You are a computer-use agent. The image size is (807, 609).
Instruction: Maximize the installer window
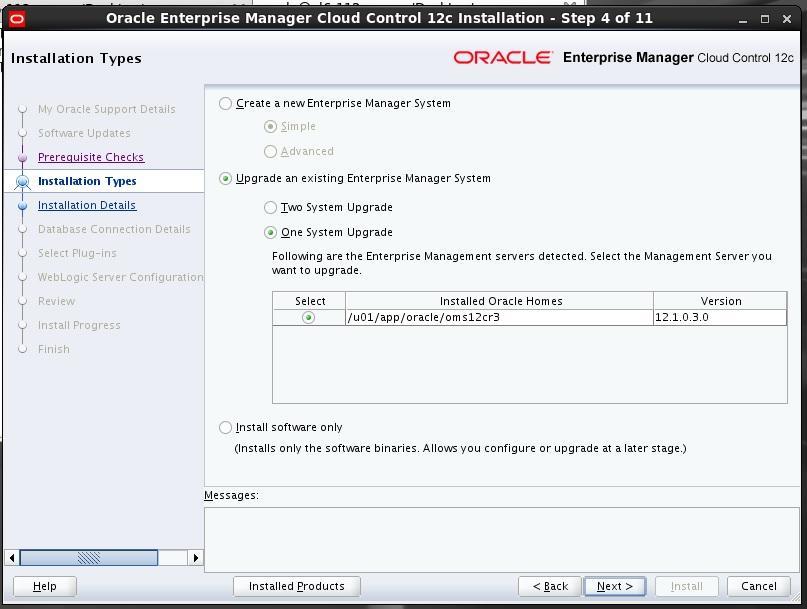click(765, 20)
